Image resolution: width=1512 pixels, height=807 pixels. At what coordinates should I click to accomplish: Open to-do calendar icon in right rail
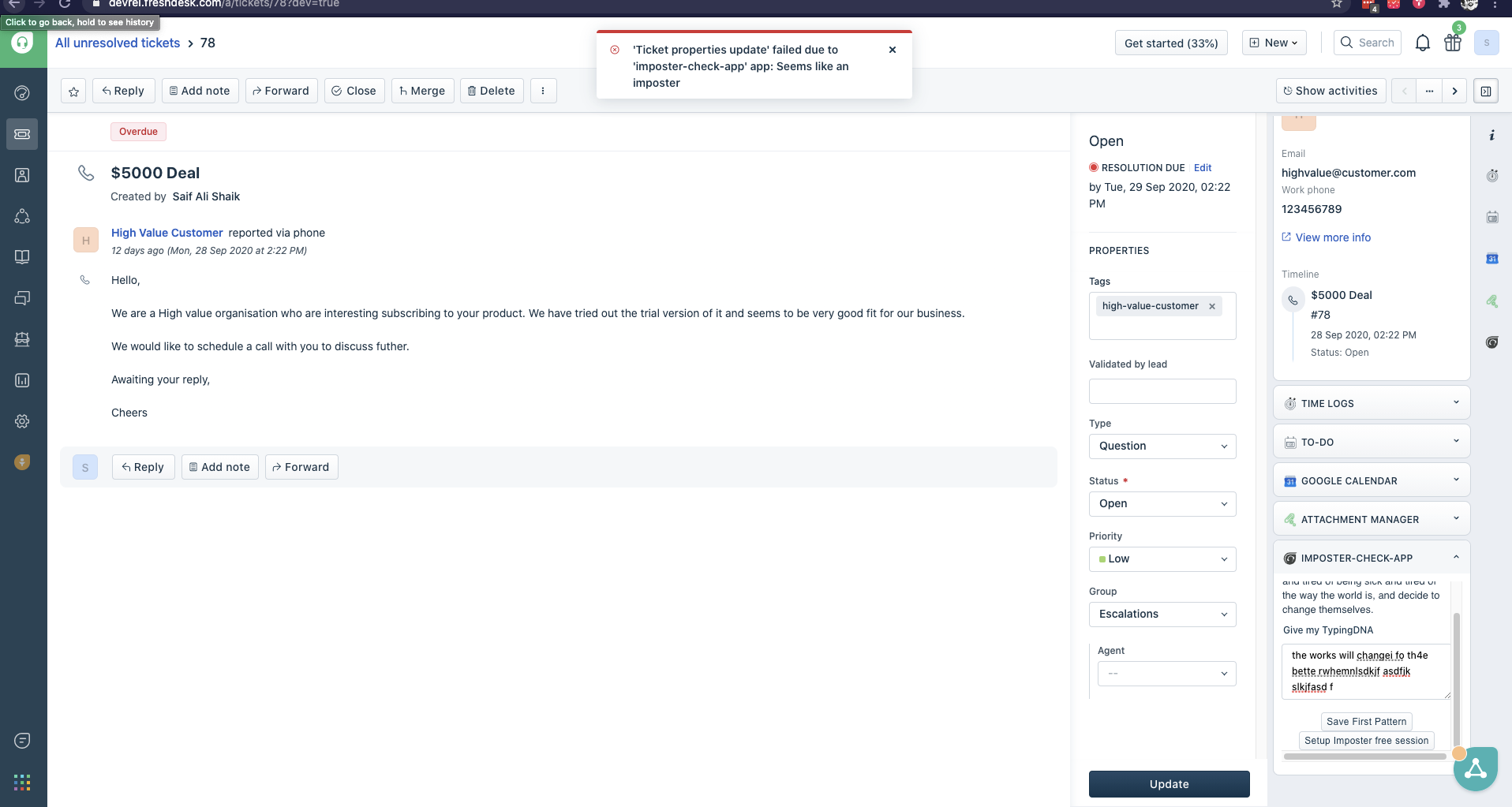tap(1491, 217)
